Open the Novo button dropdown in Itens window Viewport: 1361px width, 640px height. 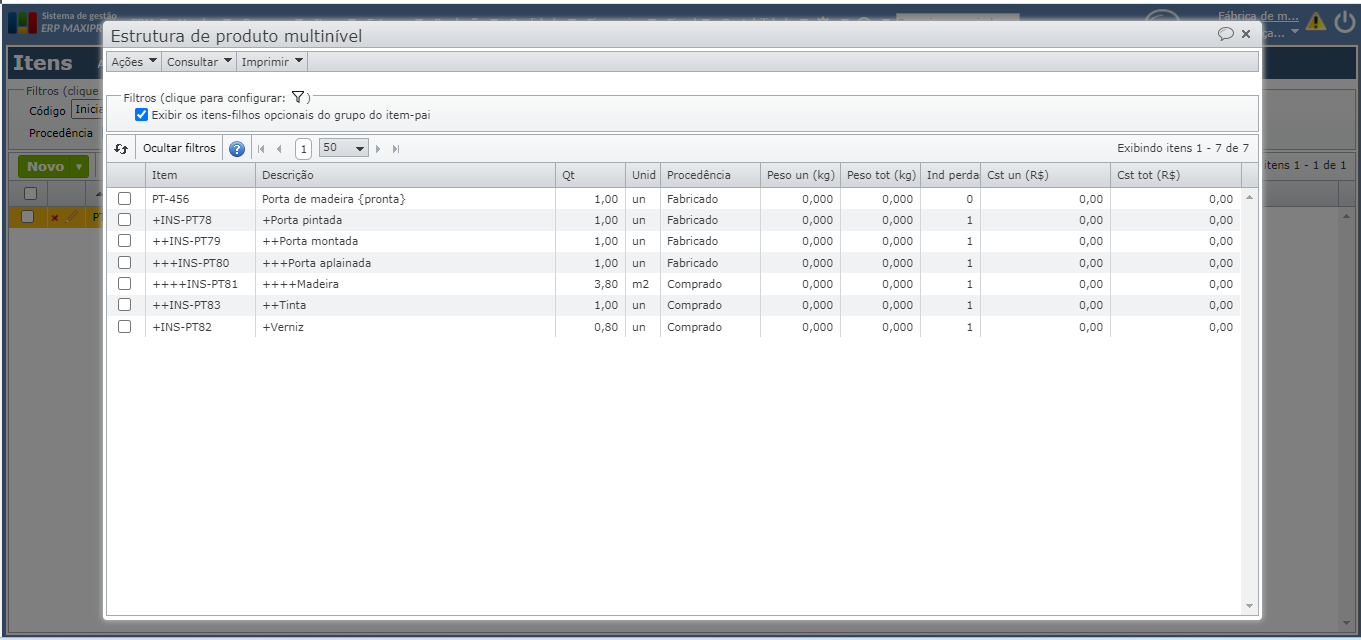pos(78,167)
